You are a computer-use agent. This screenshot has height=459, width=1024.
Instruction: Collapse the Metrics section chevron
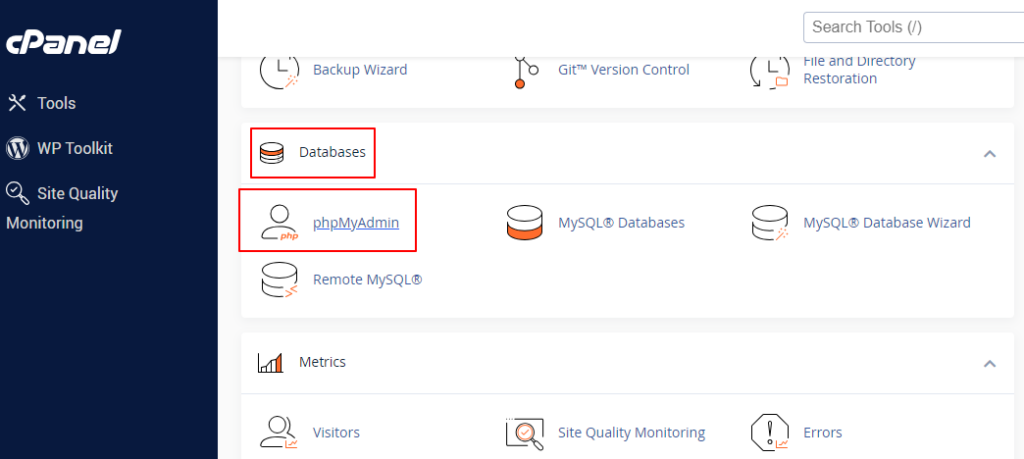(990, 363)
